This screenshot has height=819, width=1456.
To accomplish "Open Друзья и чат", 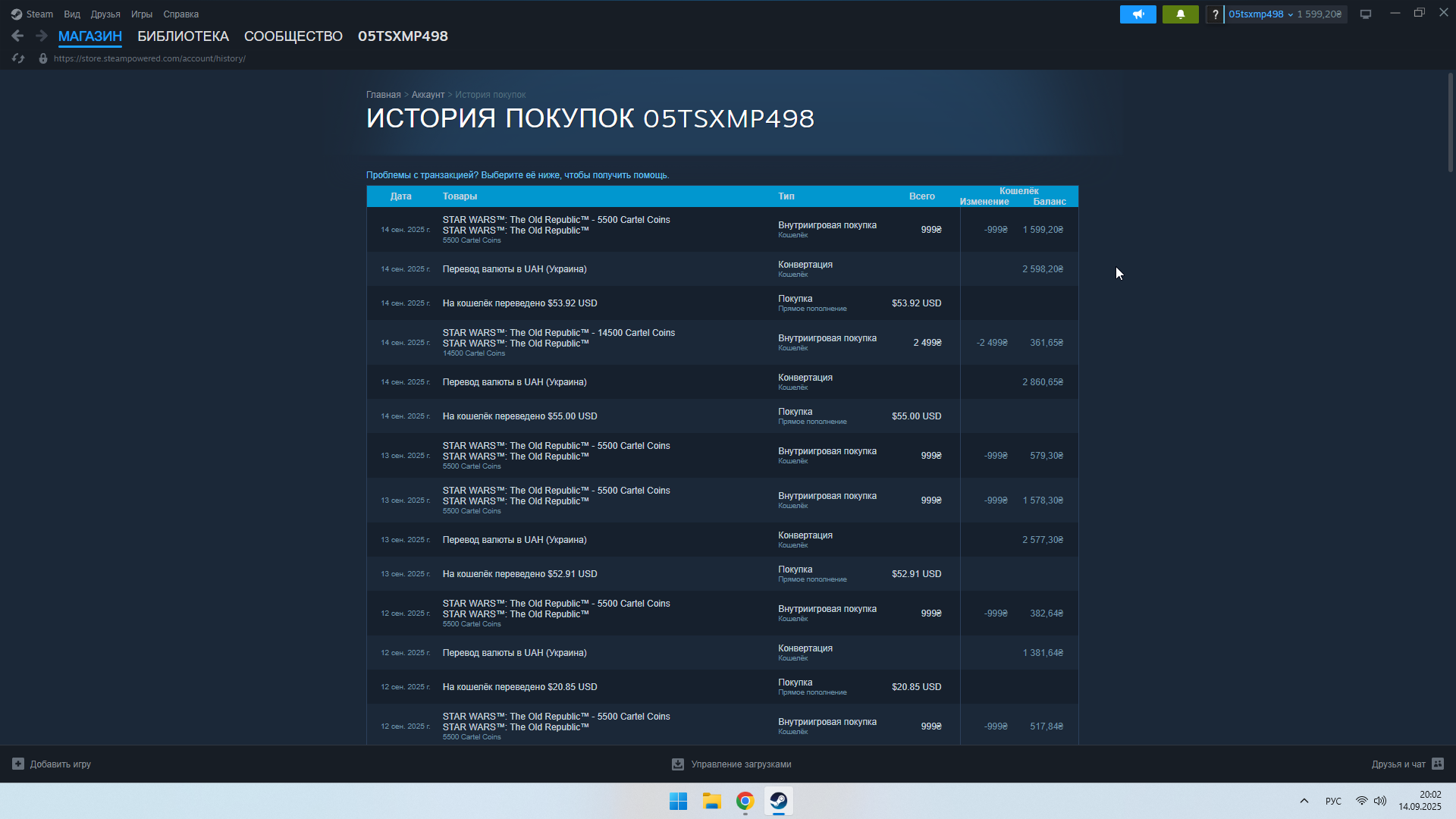I will point(1407,764).
